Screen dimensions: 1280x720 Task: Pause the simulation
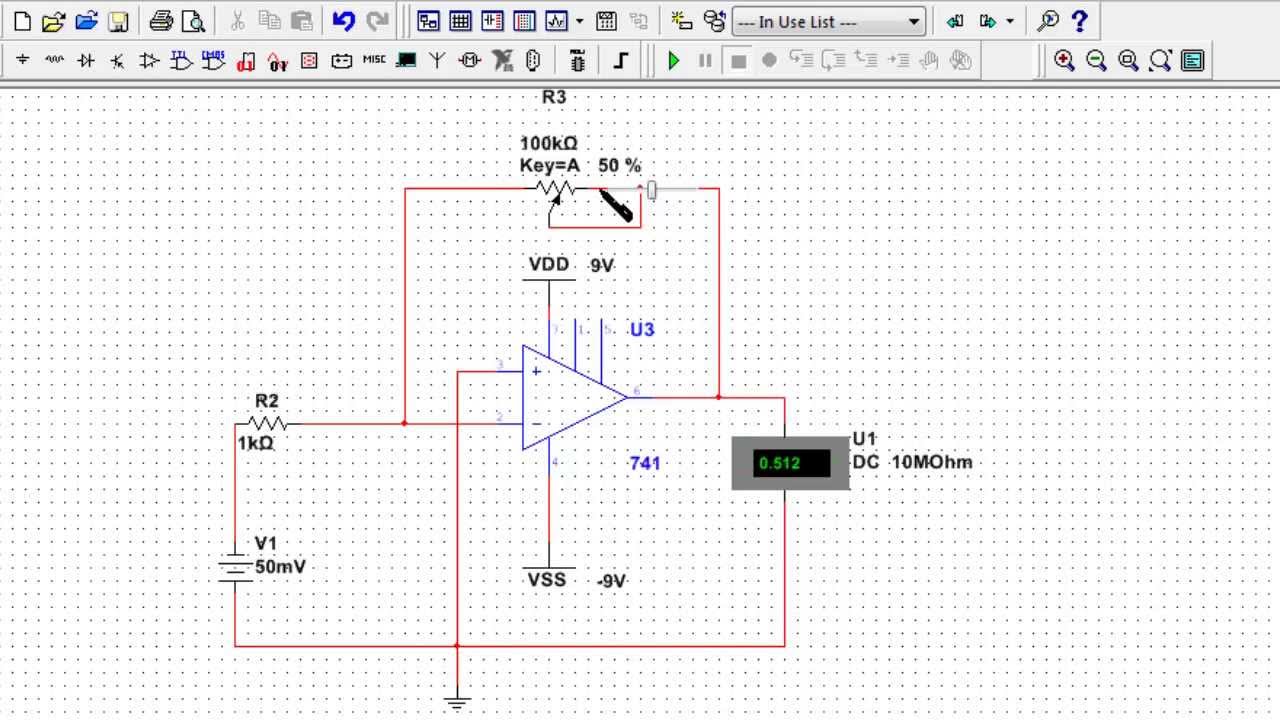[x=705, y=61]
